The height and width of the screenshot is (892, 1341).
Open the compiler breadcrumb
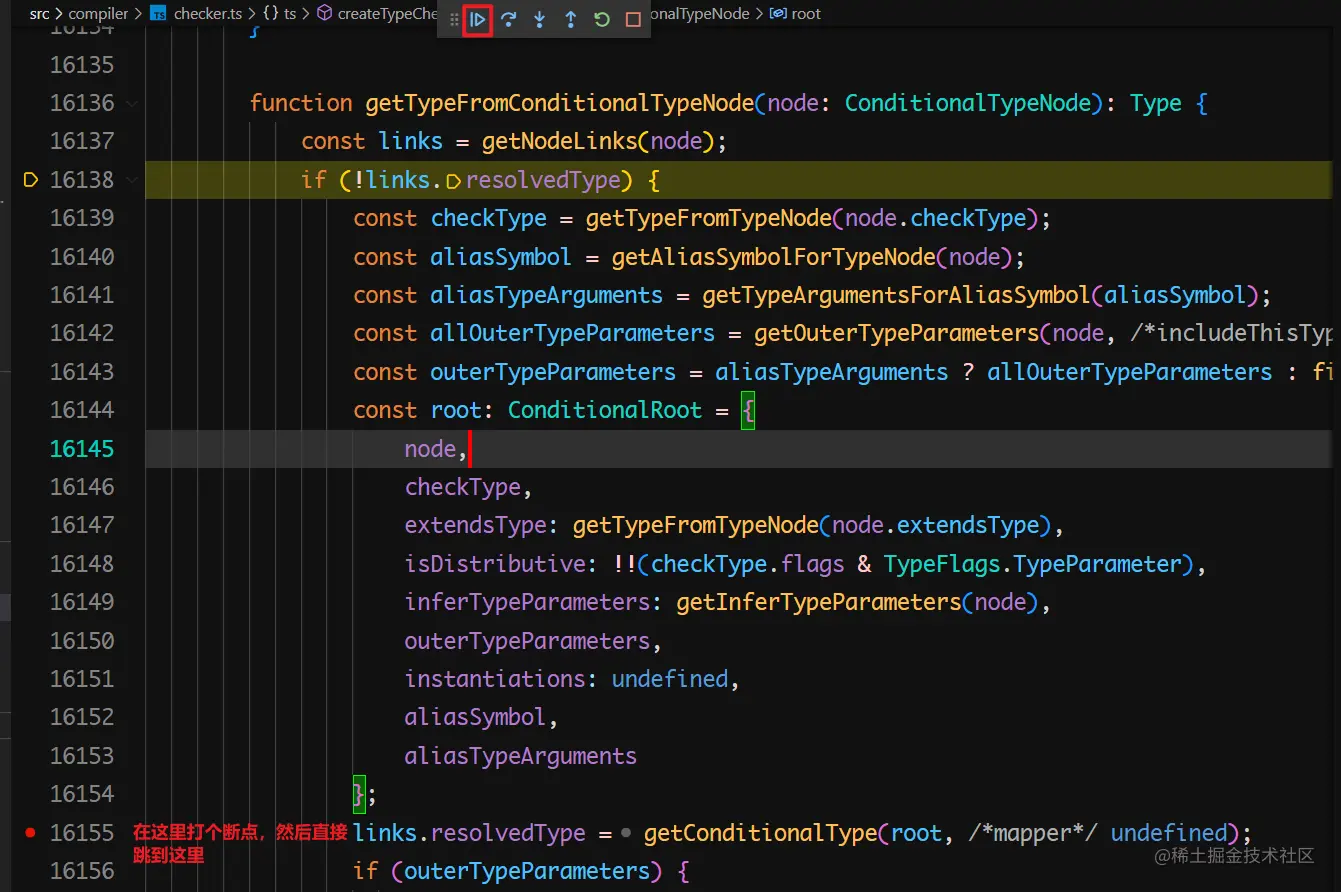point(99,14)
